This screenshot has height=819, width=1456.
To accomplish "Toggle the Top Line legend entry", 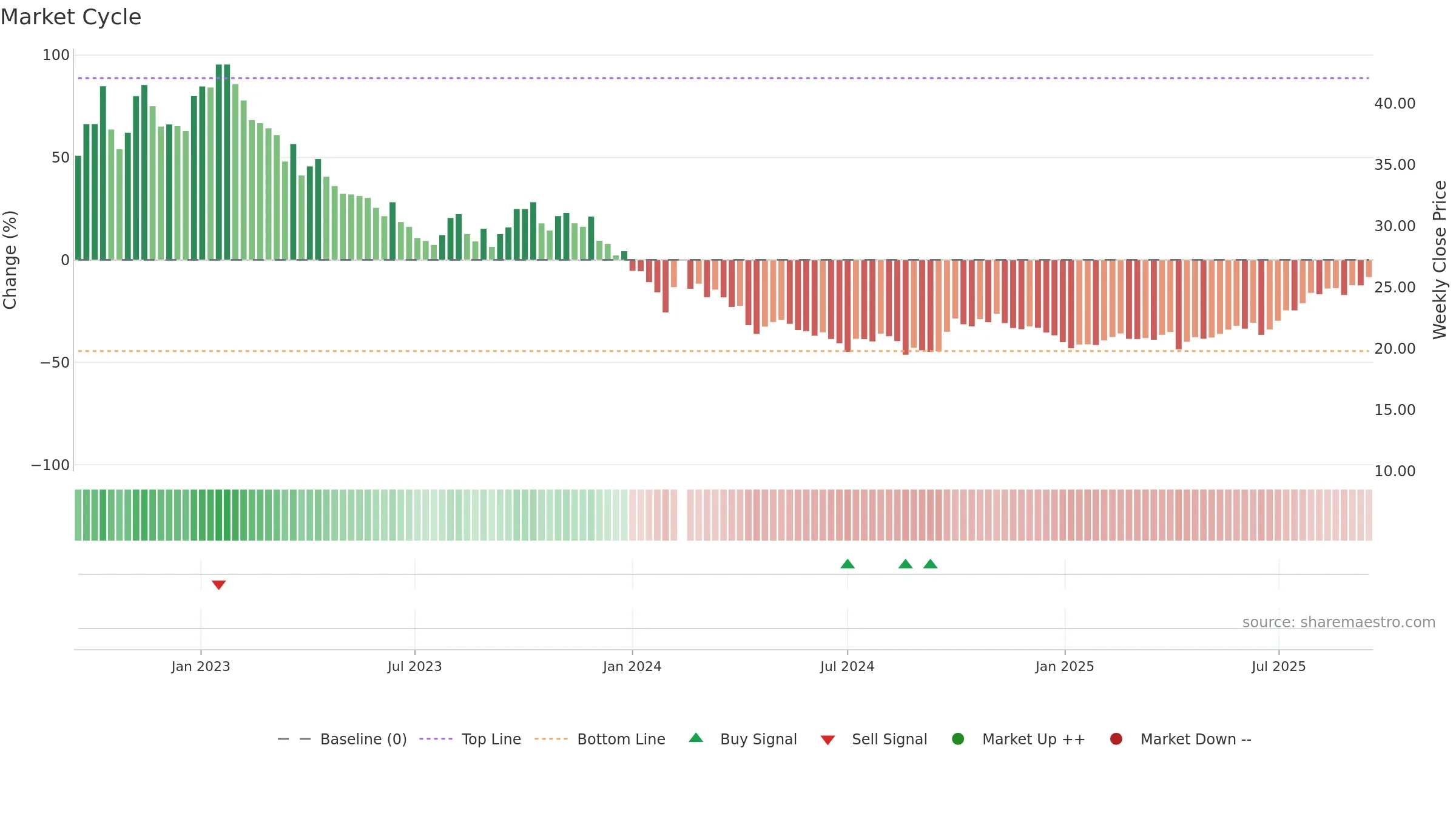I will [470, 739].
